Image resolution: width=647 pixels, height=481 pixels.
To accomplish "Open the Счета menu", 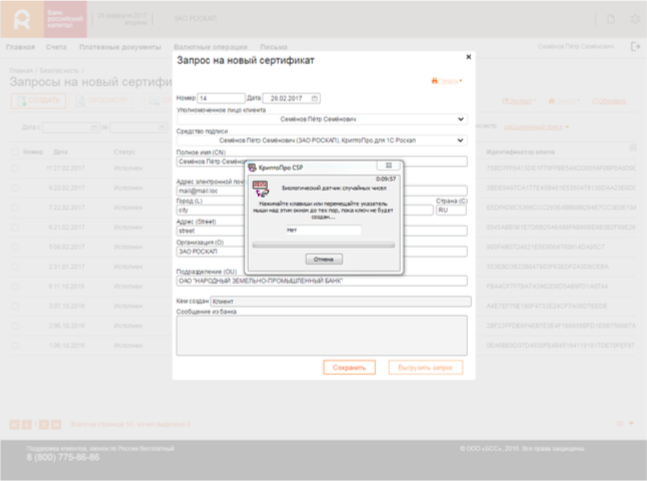I will tap(56, 47).
